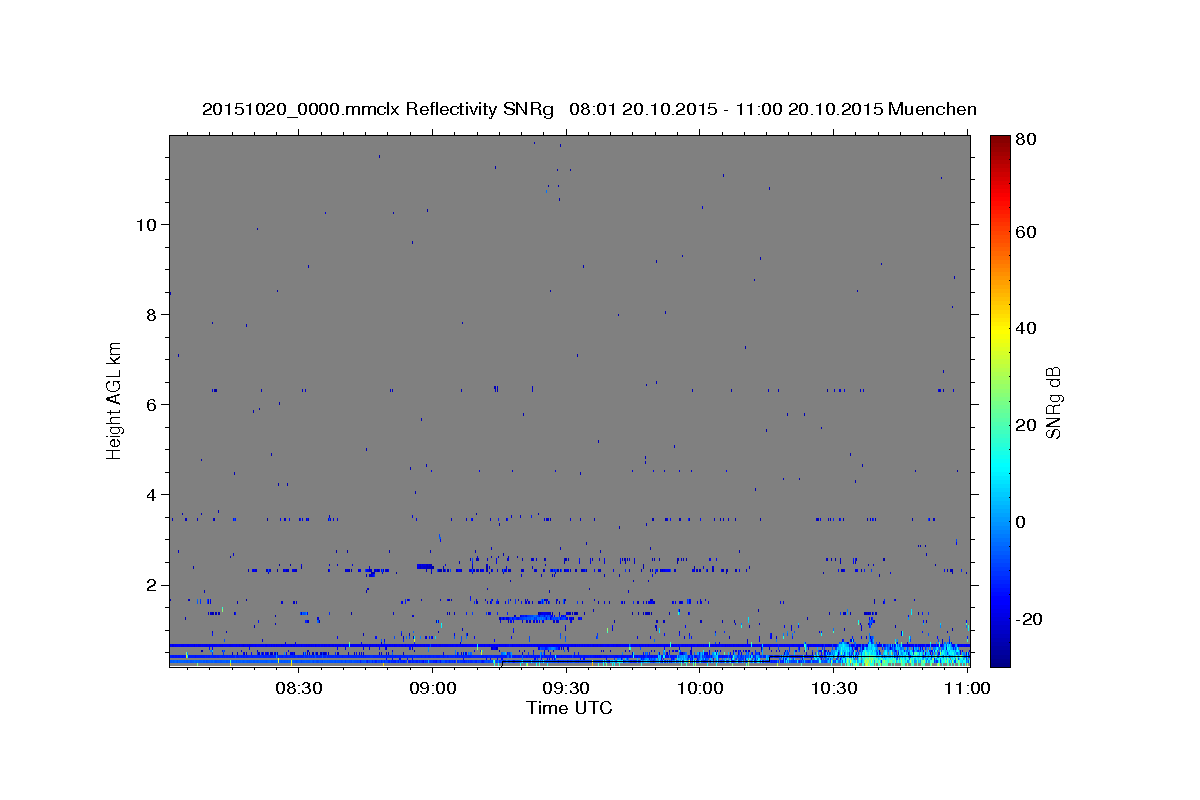Click the colorbar value 40

1025,328
